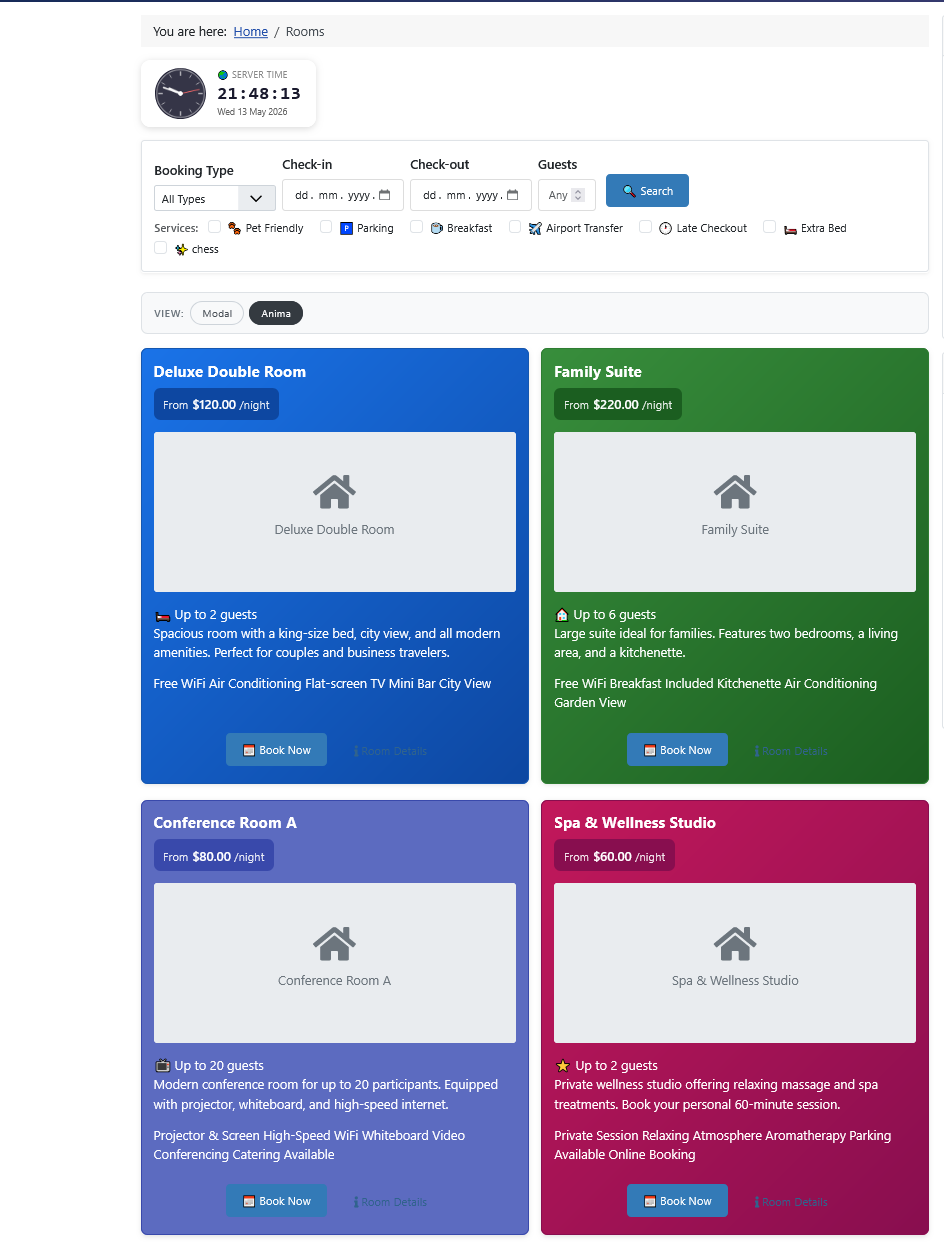Book Now for Family Suite
This screenshot has width=944, height=1243.
click(x=677, y=750)
